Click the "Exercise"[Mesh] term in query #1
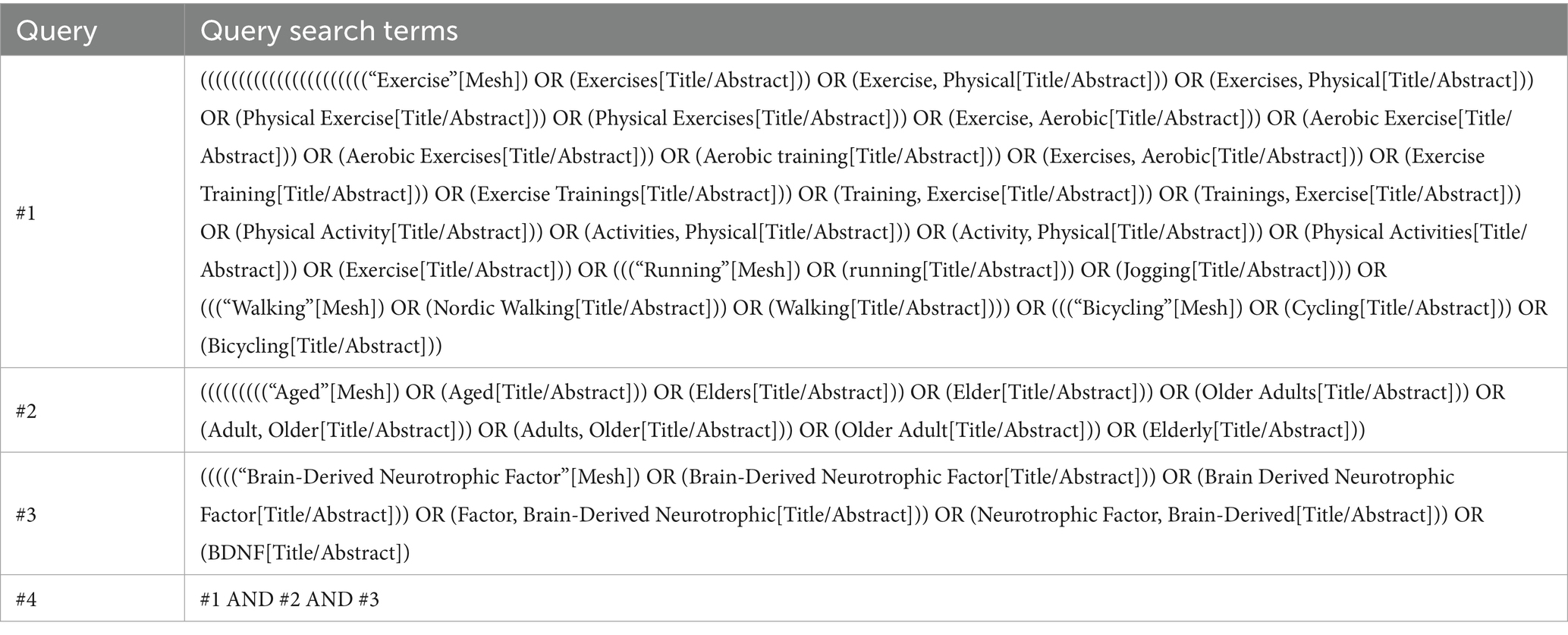 click(x=445, y=81)
